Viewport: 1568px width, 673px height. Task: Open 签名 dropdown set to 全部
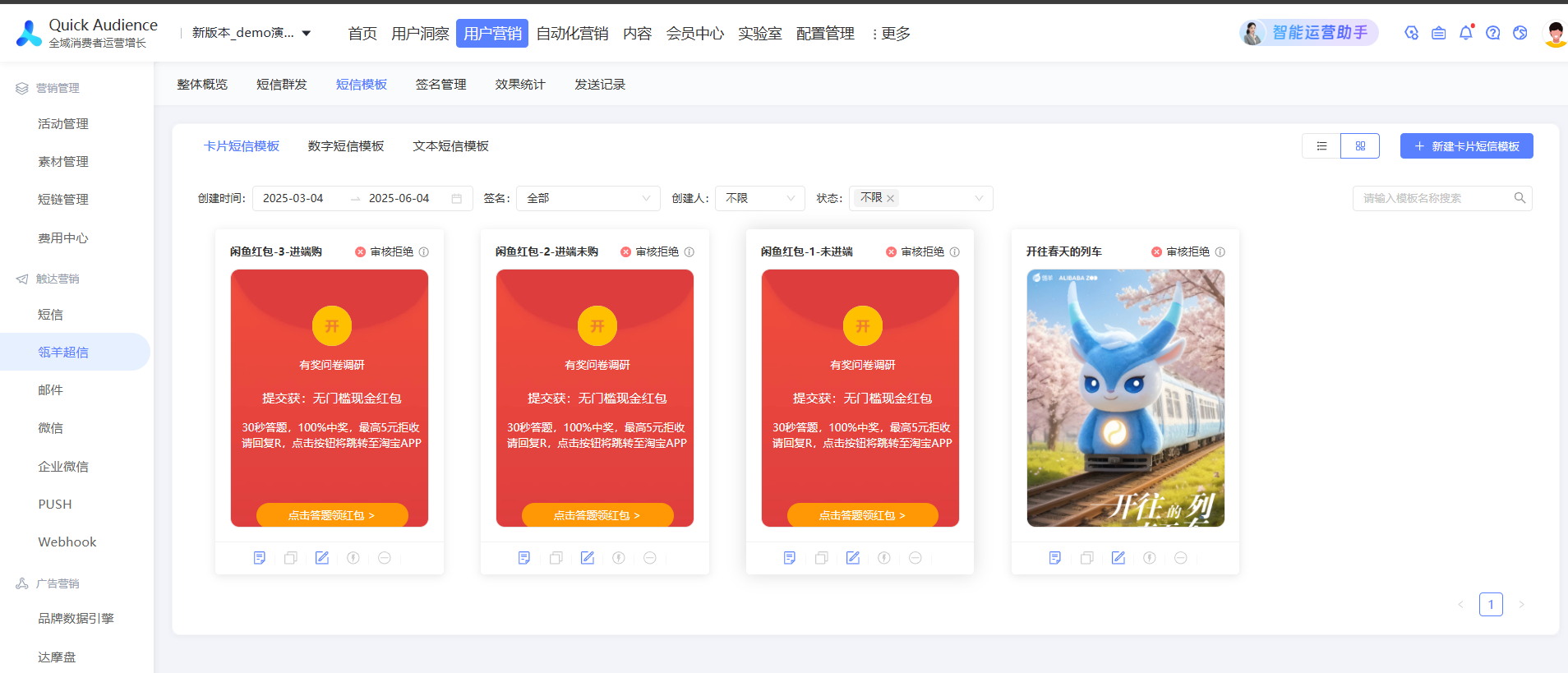point(588,198)
